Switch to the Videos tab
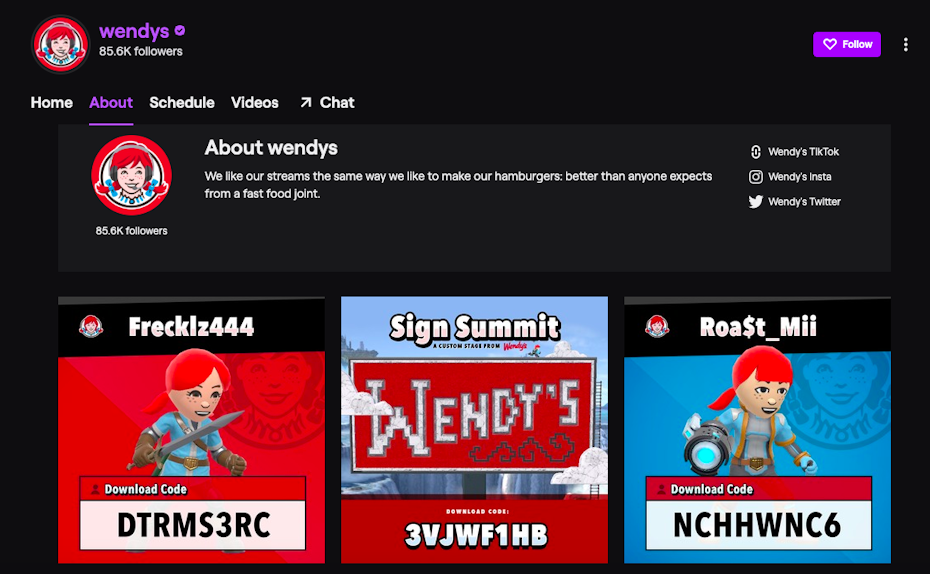Viewport: 930px width, 574px height. point(255,102)
